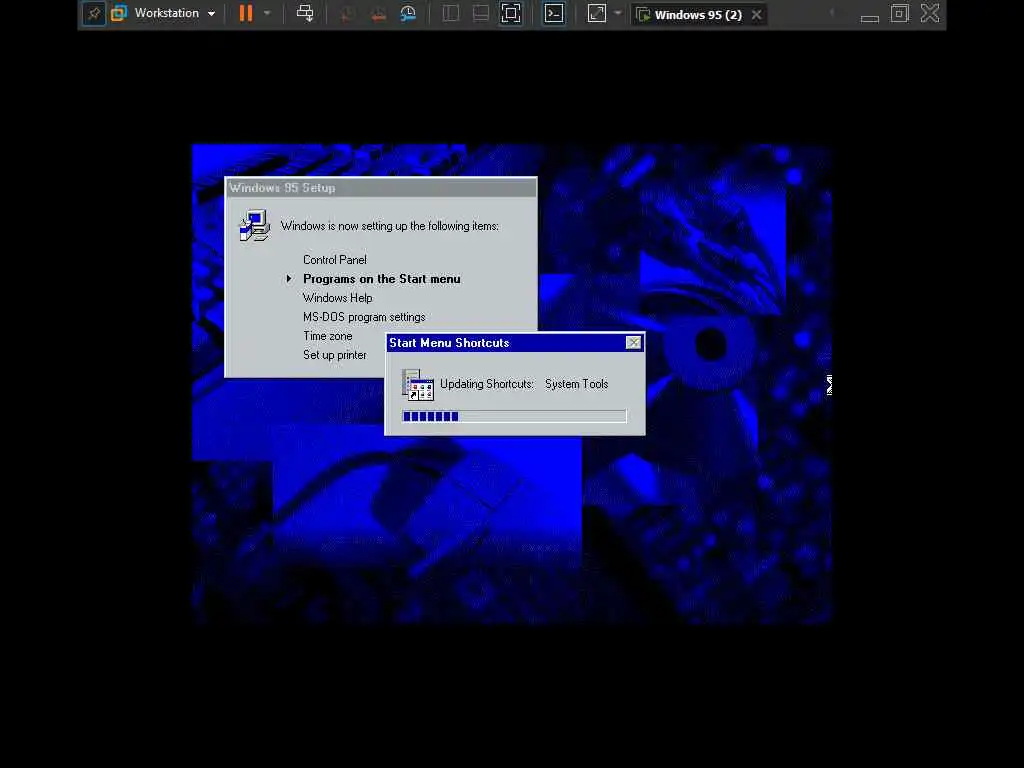Open the console view icon

[x=554, y=14]
